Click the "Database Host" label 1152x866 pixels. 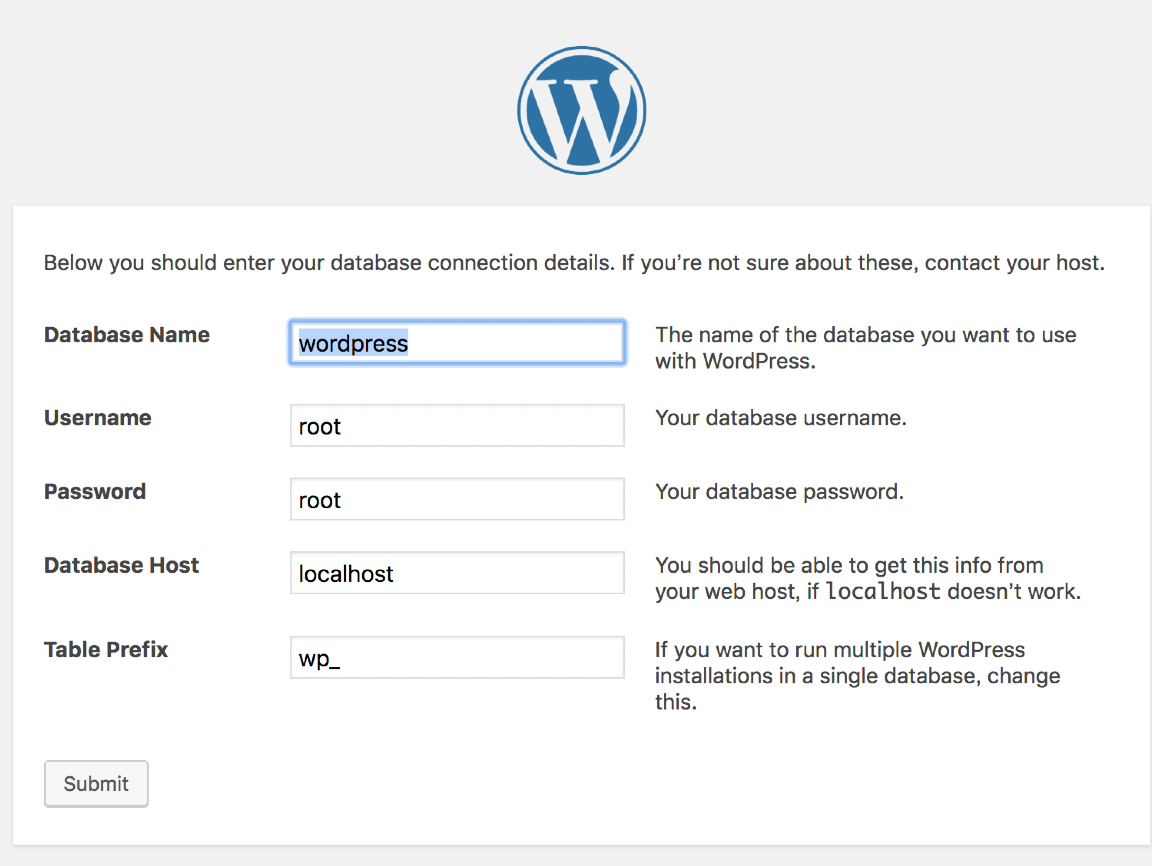(x=122, y=566)
